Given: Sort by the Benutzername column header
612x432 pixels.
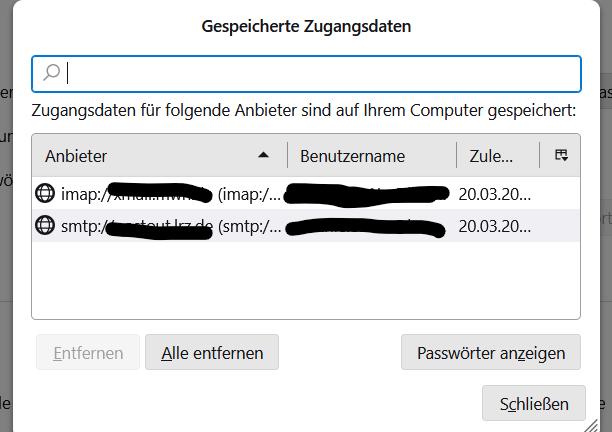Looking at the screenshot, I should click(372, 156).
